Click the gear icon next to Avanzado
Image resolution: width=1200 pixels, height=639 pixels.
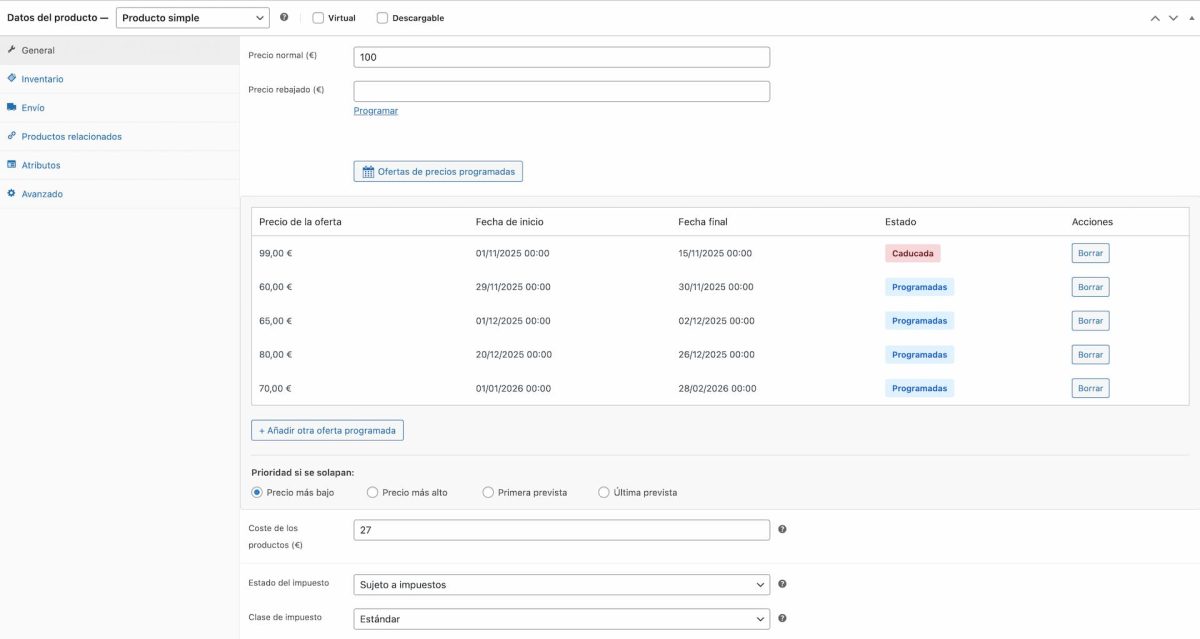(11, 193)
